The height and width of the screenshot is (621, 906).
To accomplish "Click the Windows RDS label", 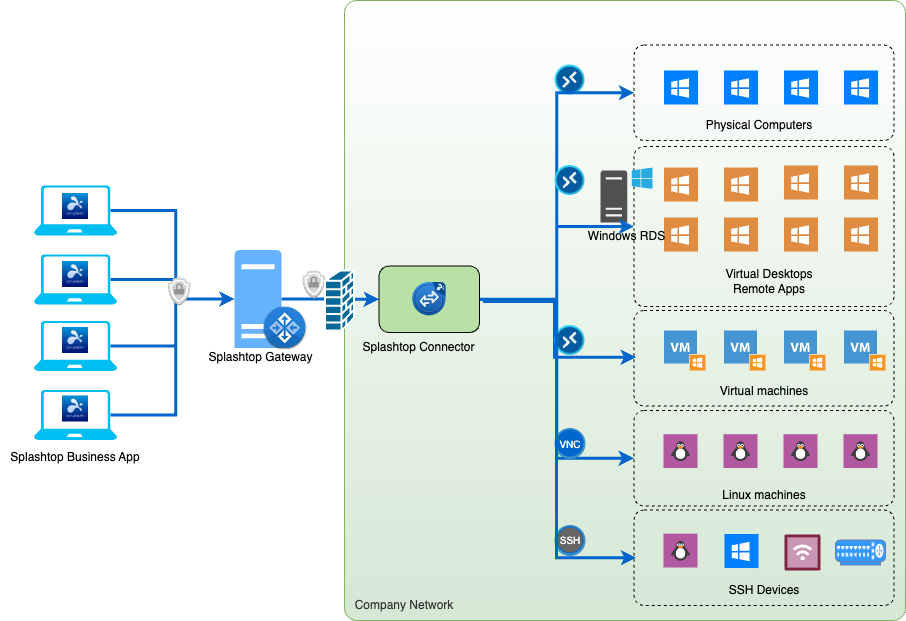I will (626, 236).
